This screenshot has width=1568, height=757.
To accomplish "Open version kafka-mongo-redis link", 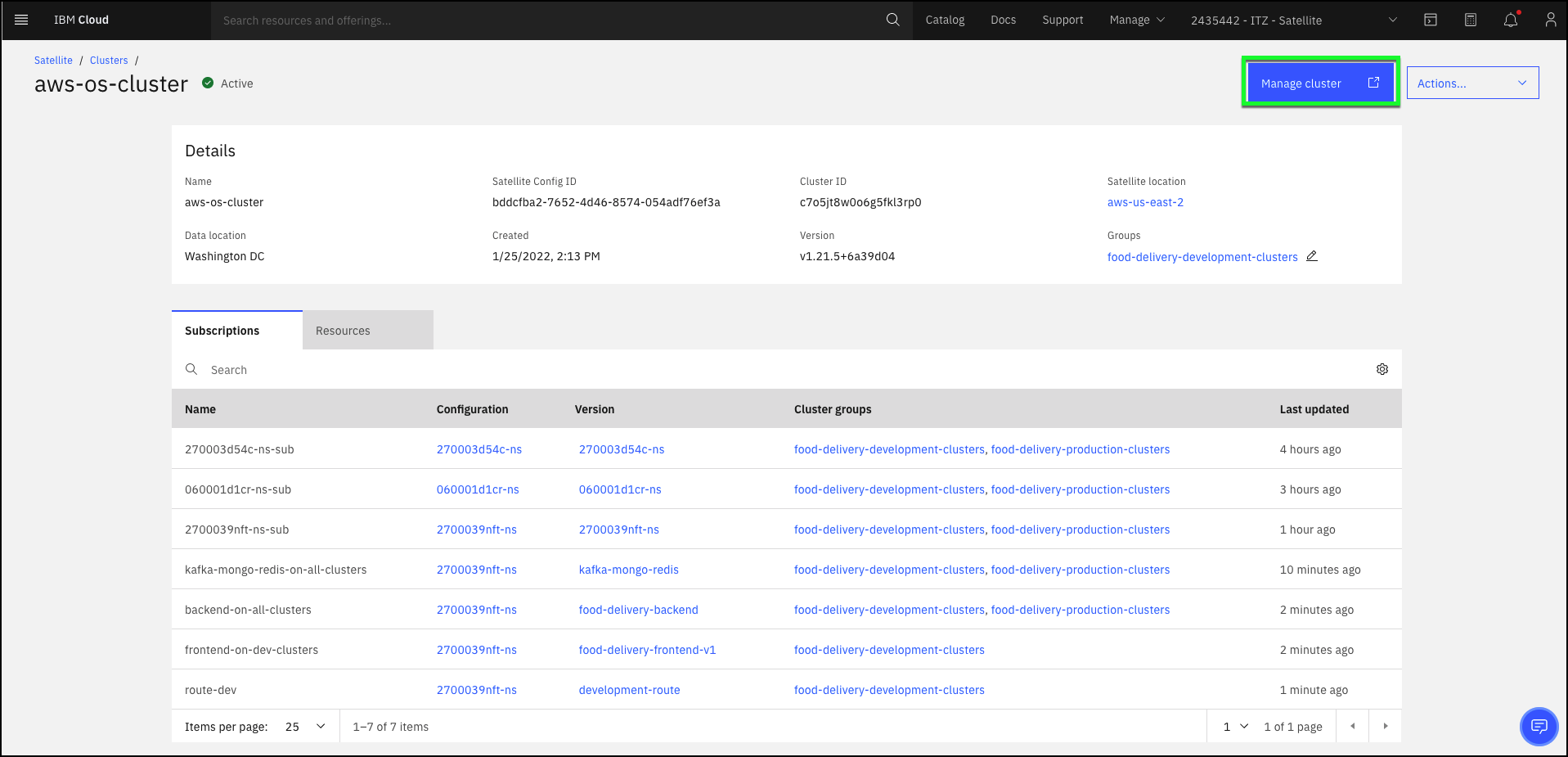I will (x=629, y=570).
